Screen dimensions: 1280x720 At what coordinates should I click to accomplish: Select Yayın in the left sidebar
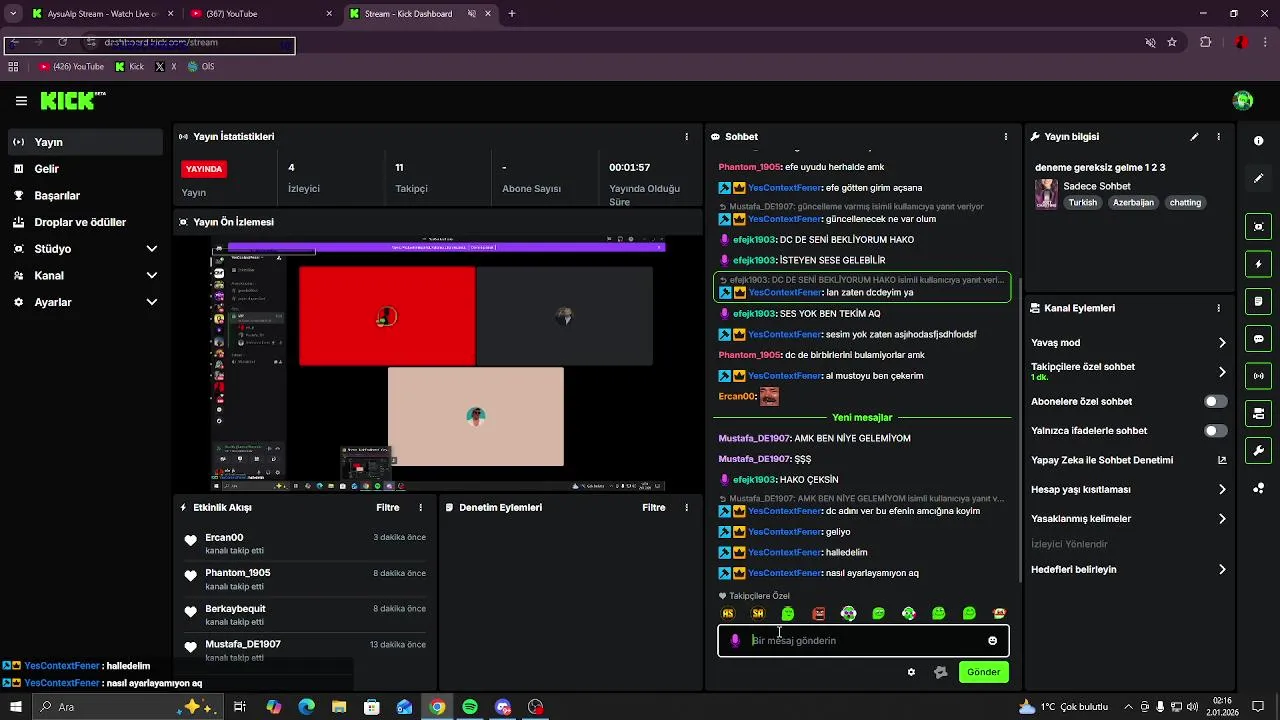coord(85,142)
